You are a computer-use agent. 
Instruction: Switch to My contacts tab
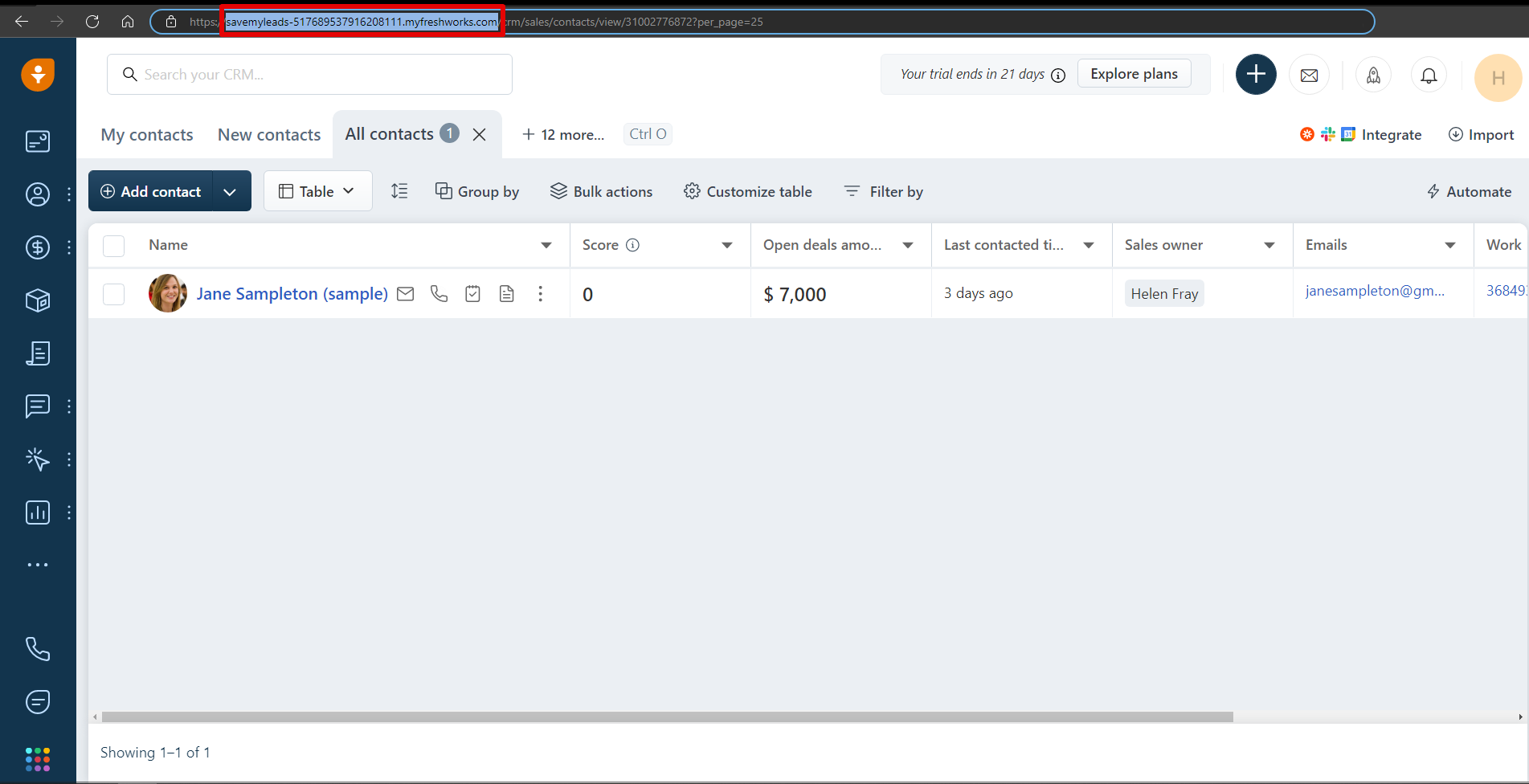point(147,134)
